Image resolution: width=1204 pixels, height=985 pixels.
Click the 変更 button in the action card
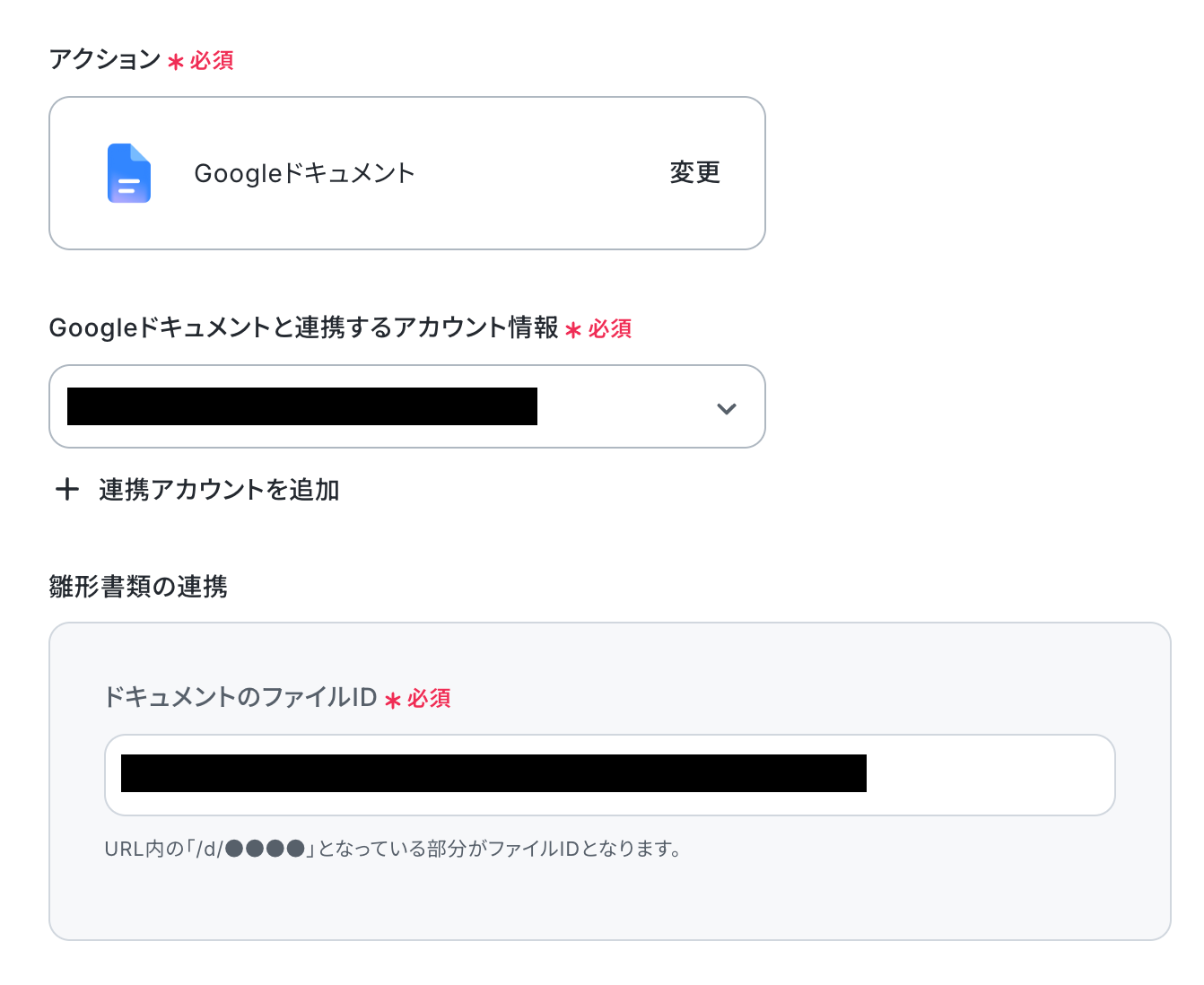[695, 172]
